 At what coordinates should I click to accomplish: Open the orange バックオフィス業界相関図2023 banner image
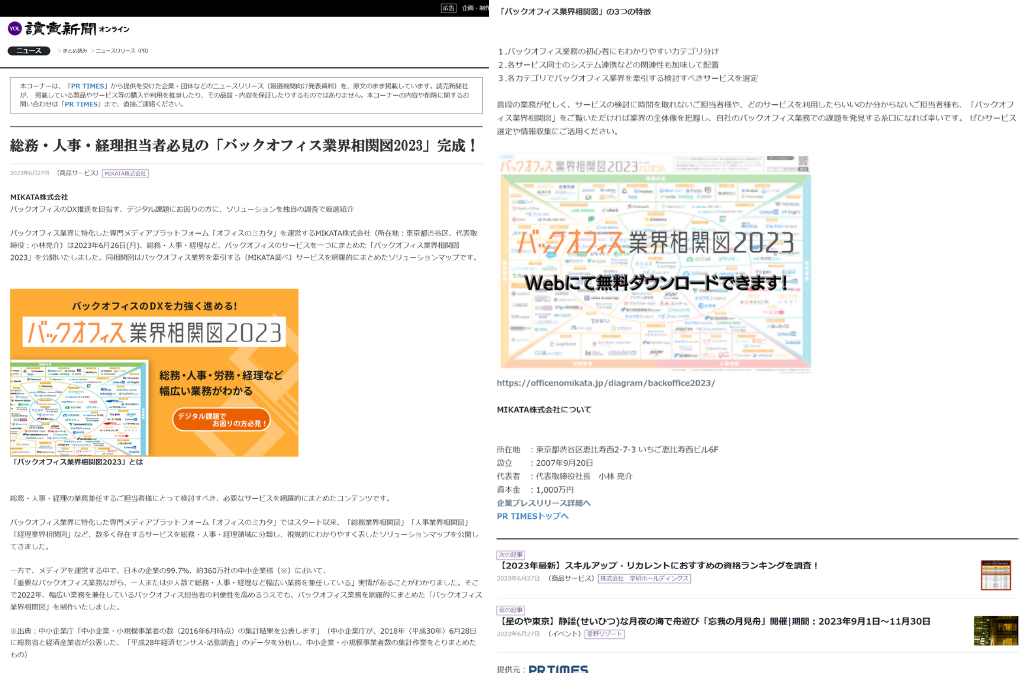tap(154, 373)
